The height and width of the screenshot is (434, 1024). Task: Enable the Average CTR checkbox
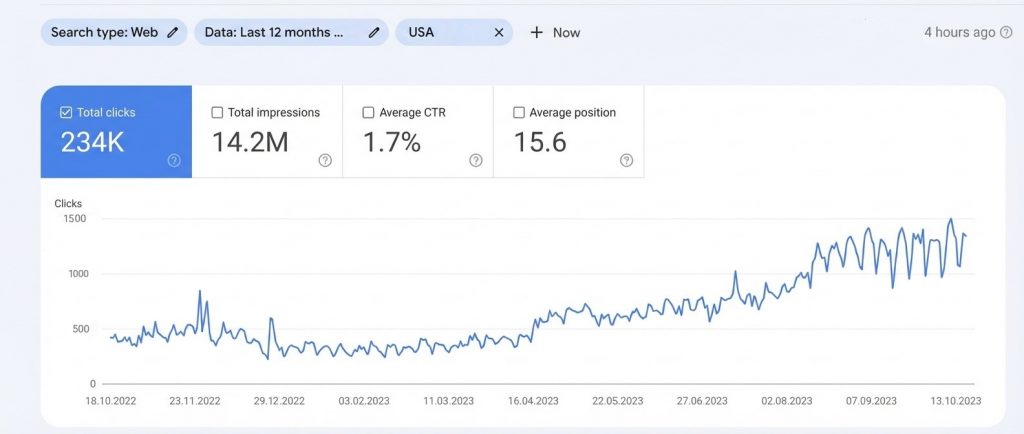coord(368,113)
